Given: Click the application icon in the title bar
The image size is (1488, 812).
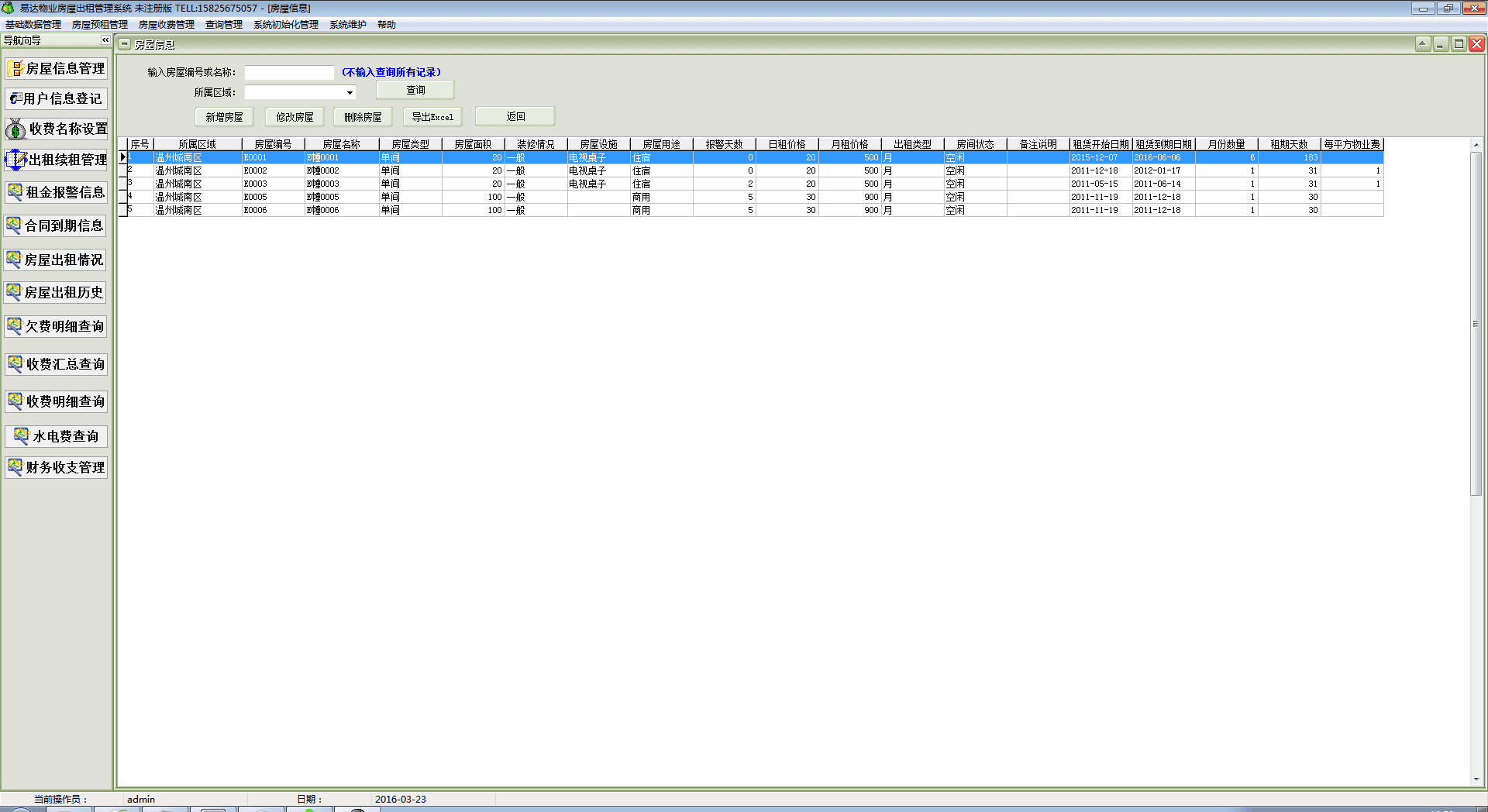Looking at the screenshot, I should (x=8, y=8).
